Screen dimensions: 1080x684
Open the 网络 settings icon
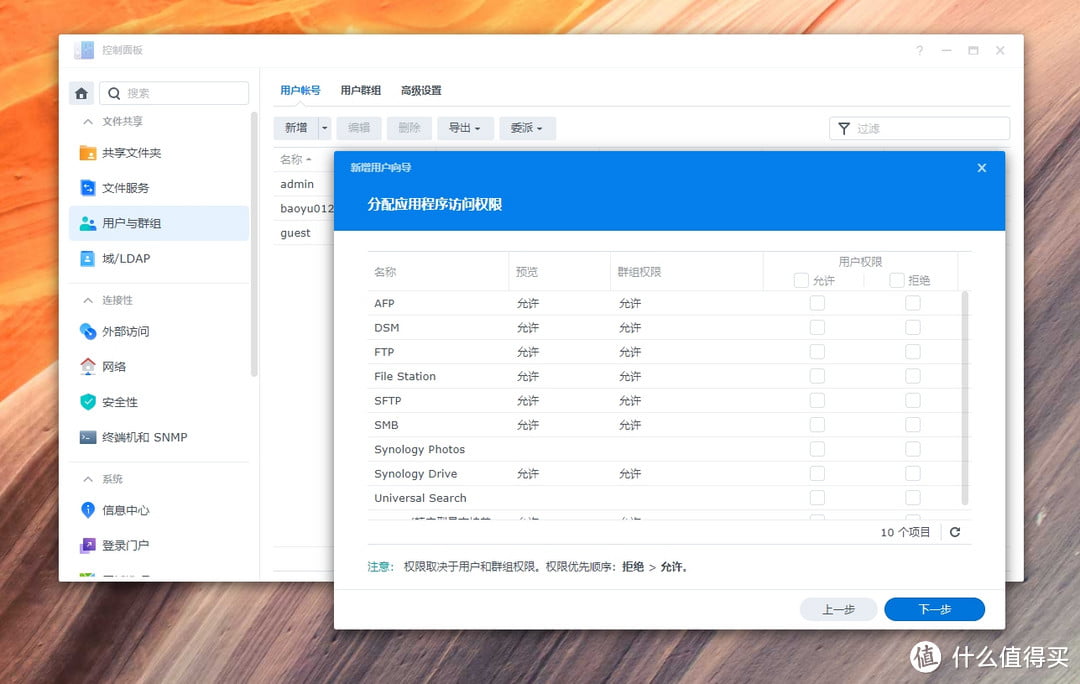point(90,366)
